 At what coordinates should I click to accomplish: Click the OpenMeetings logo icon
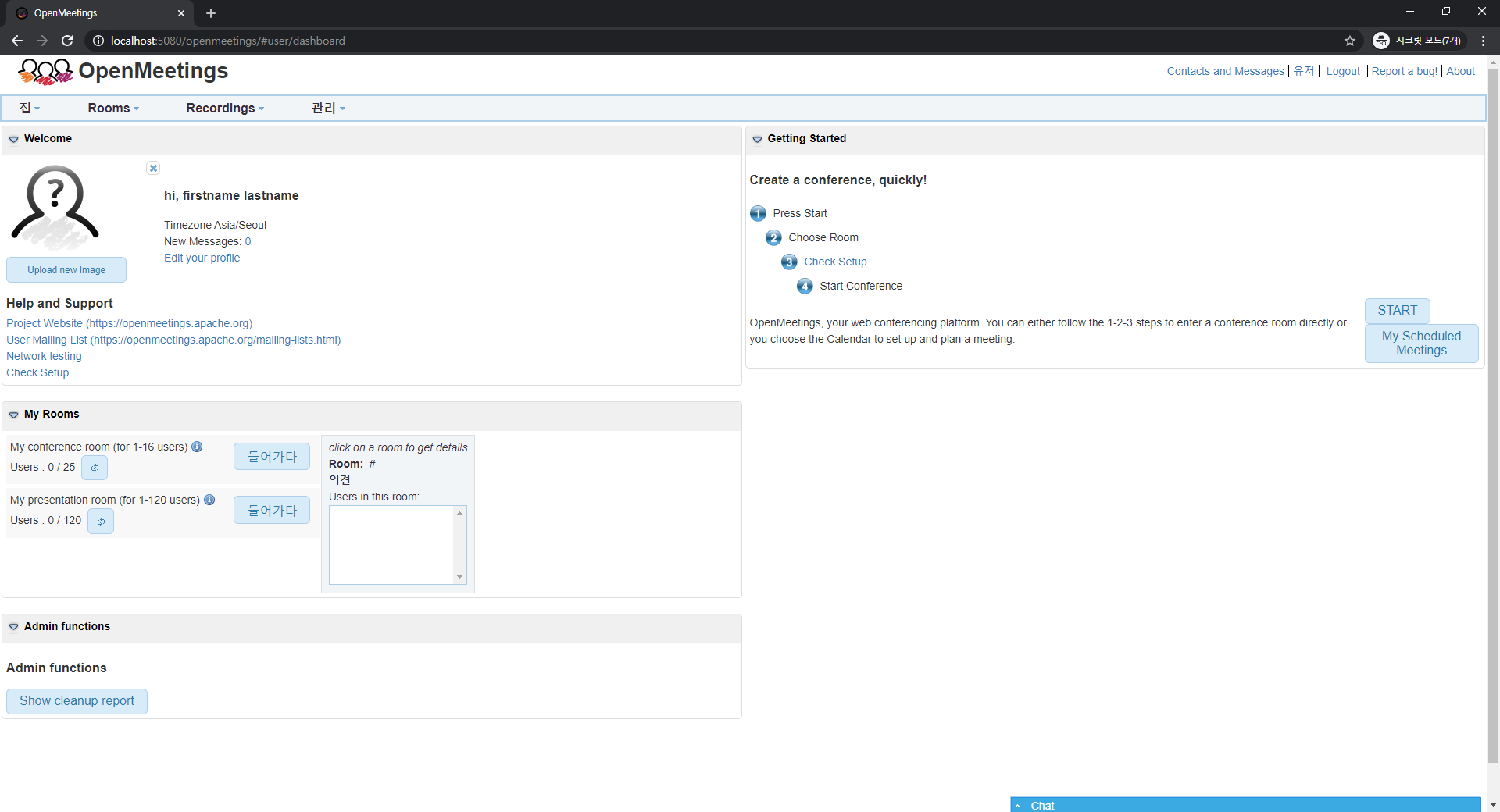click(45, 71)
